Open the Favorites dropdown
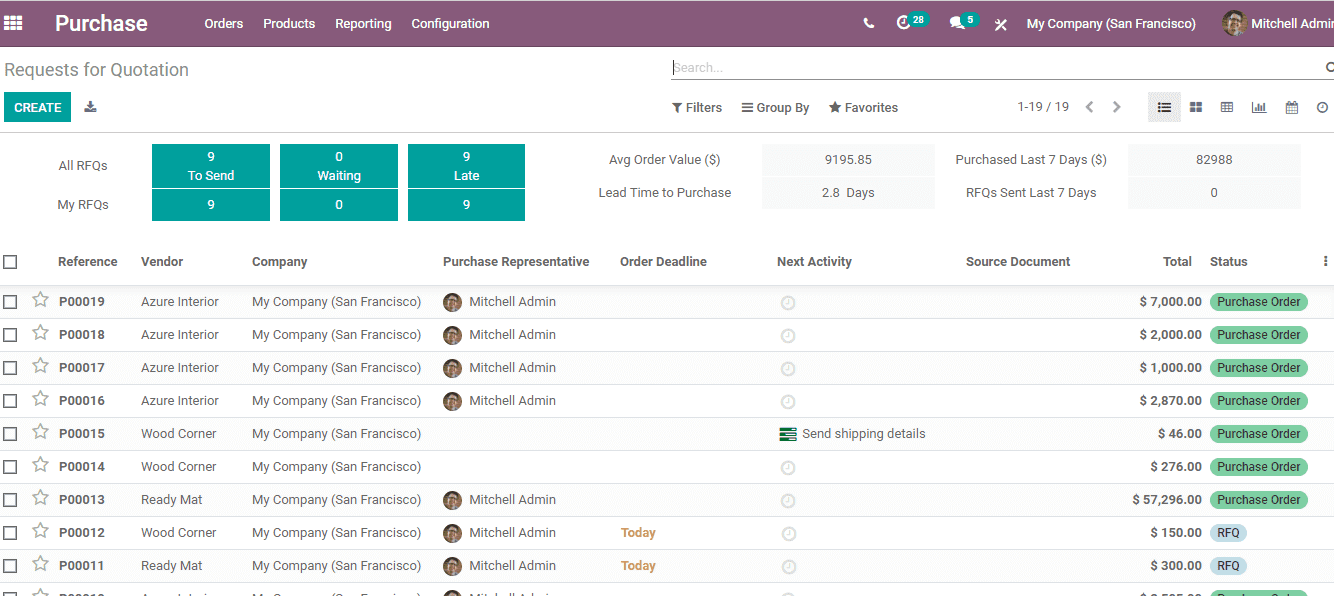Image resolution: width=1334 pixels, height=596 pixels. 863,107
